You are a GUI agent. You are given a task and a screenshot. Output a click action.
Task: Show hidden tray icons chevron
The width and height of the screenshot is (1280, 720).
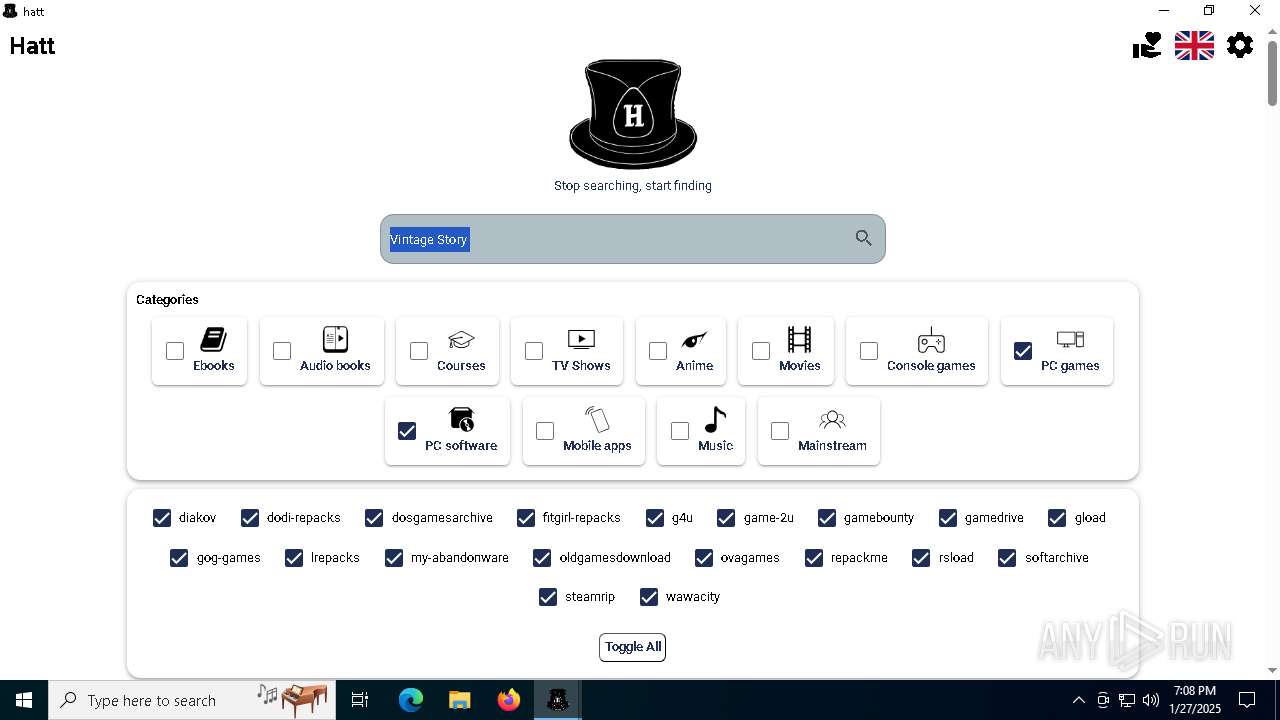1078,700
